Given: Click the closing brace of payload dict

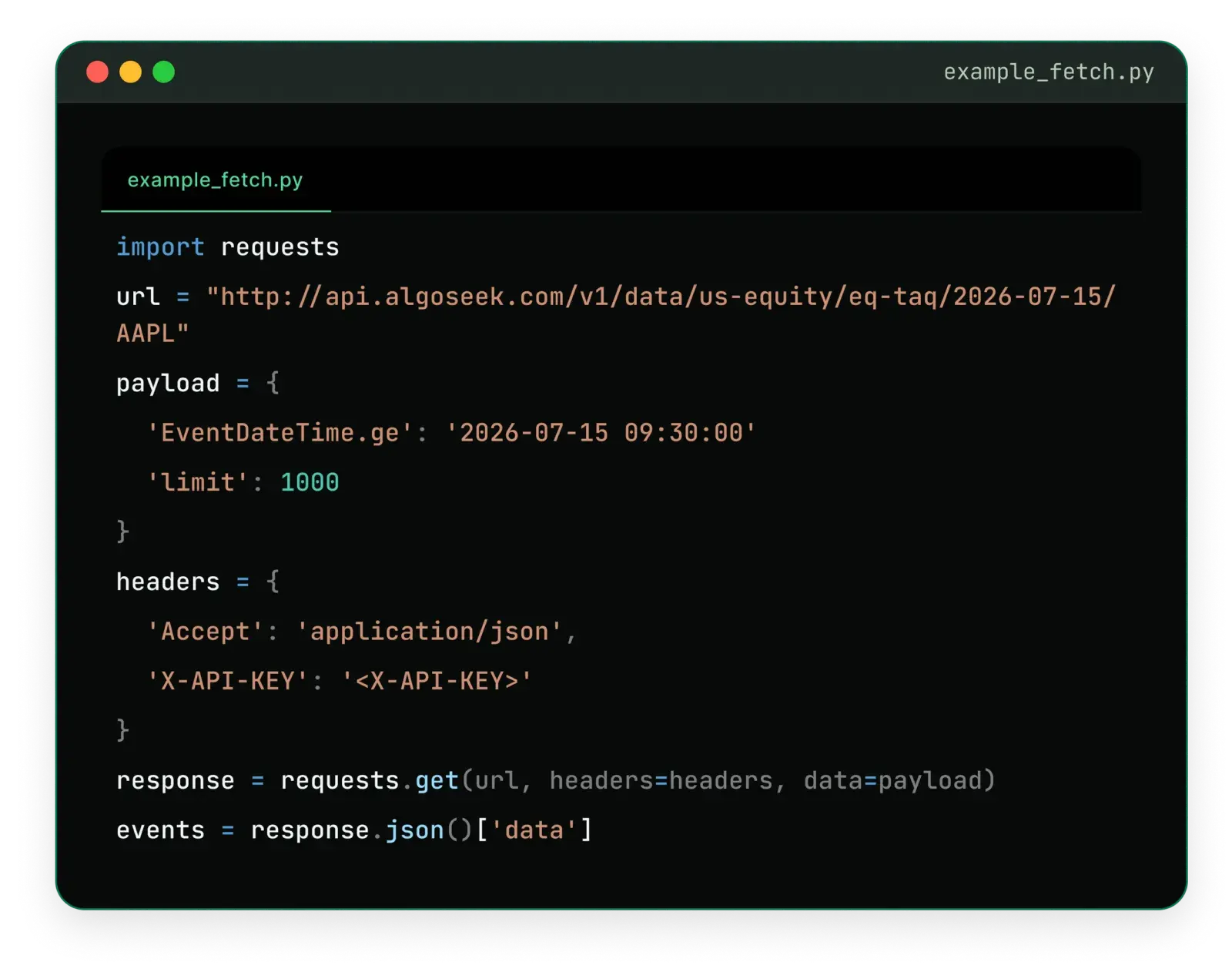Looking at the screenshot, I should pos(122,531).
